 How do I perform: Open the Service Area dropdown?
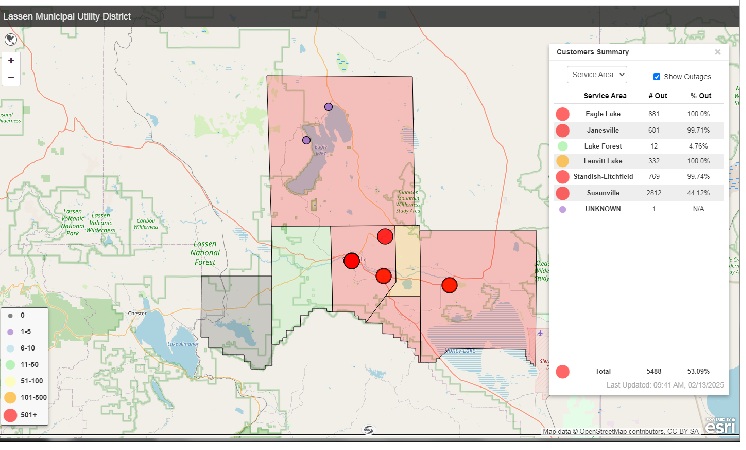click(598, 74)
